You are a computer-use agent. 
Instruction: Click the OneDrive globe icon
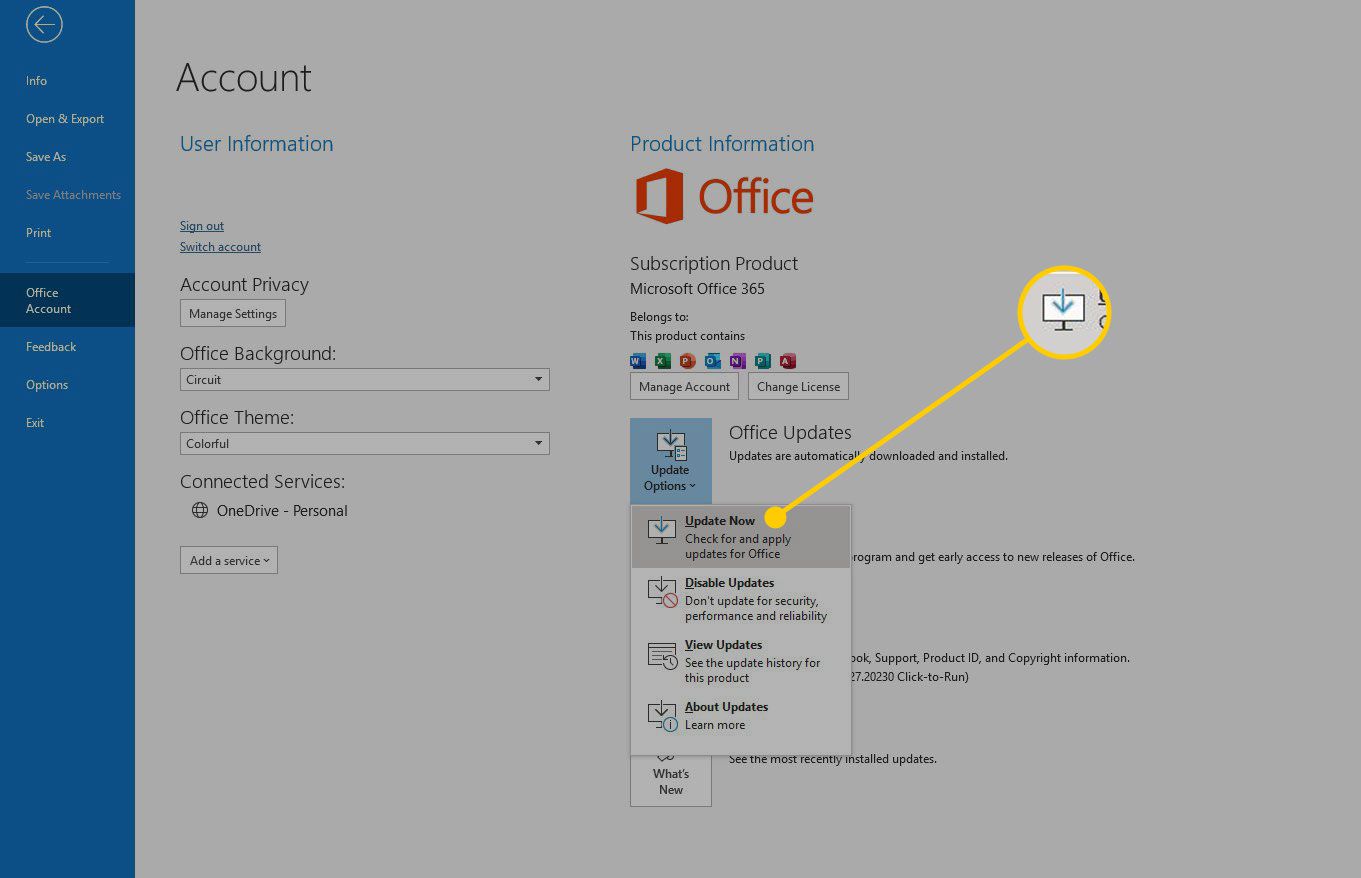(200, 510)
